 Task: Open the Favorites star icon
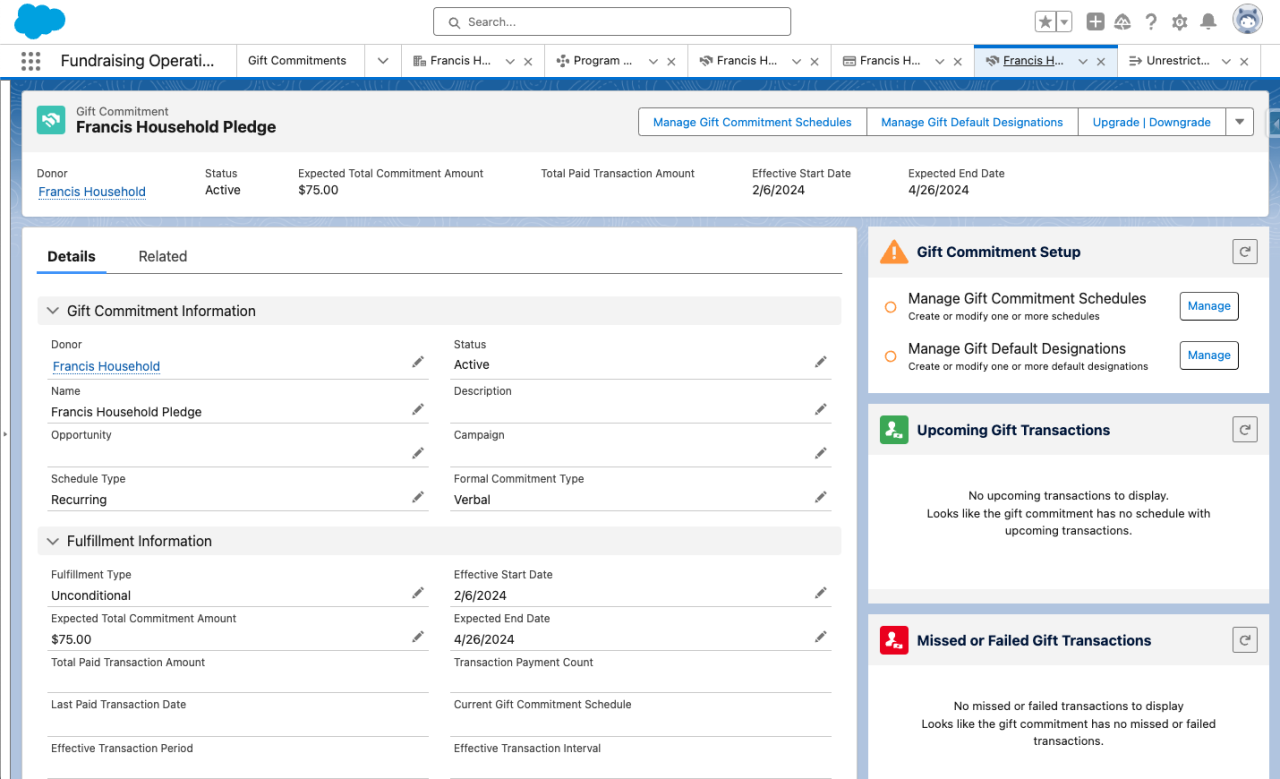pos(1045,22)
